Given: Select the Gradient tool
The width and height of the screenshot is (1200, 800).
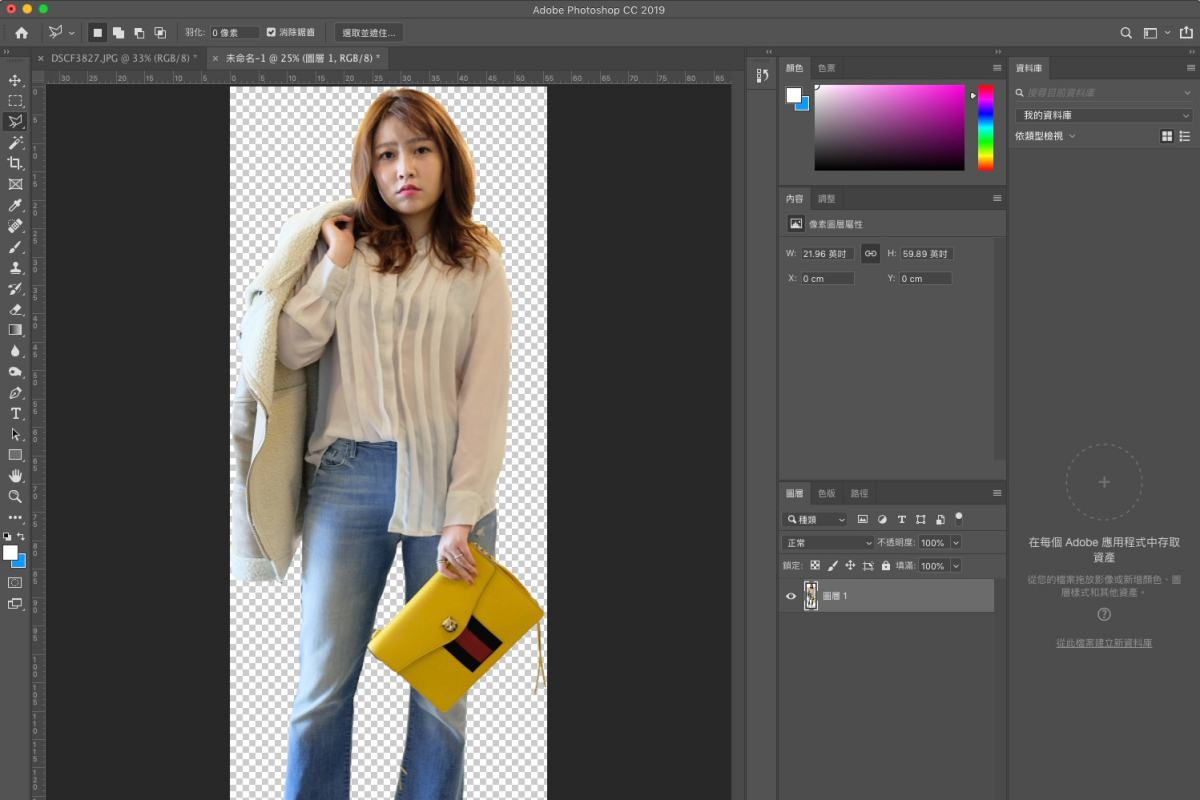Looking at the screenshot, I should coord(14,330).
